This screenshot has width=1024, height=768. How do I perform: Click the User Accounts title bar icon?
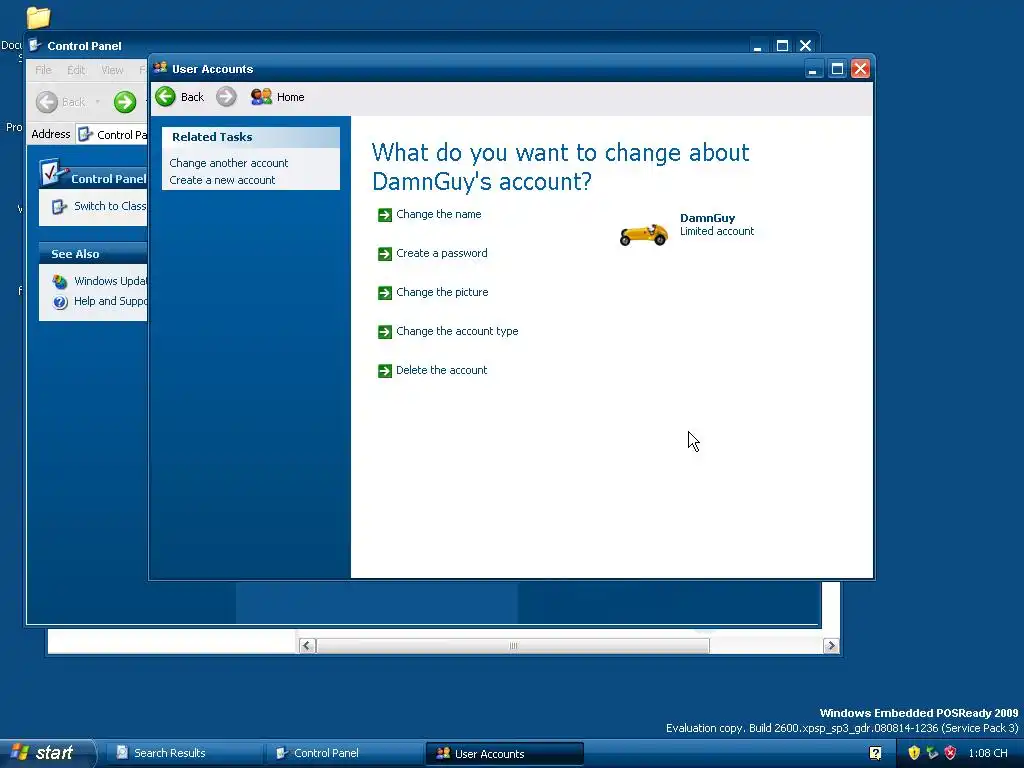160,68
